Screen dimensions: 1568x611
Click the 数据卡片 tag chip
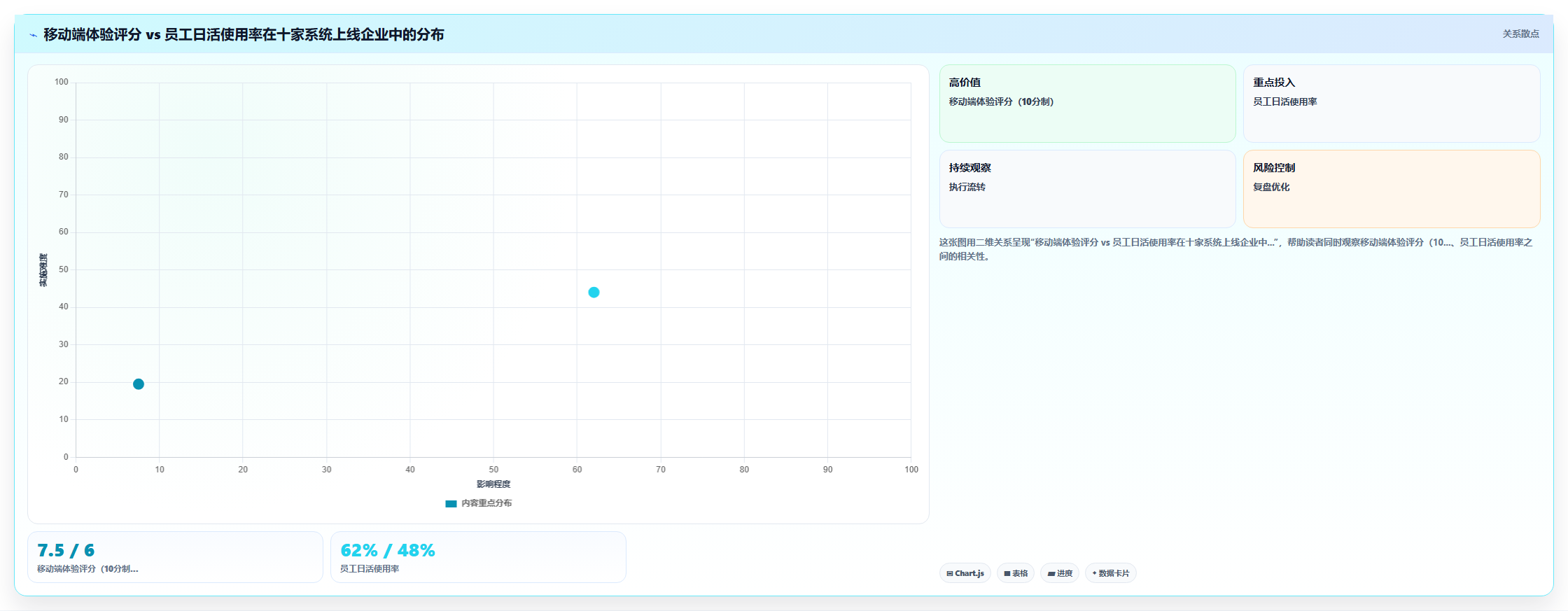tap(1110, 573)
